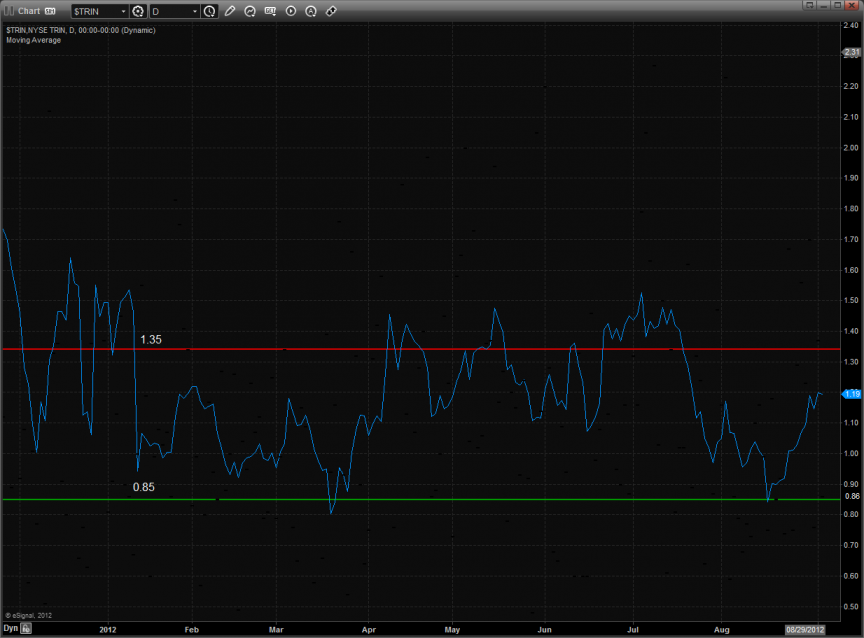
Task: Open the SET icon dropdown menu
Action: pyautogui.click(x=271, y=11)
